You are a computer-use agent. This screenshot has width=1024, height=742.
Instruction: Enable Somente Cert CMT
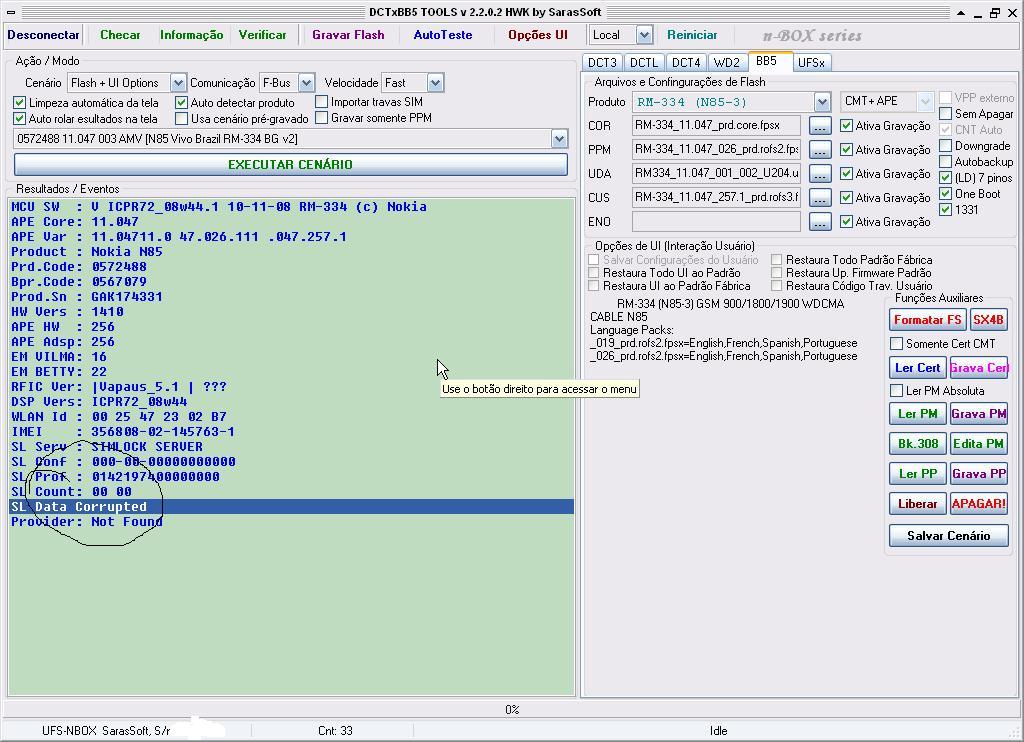tap(897, 344)
